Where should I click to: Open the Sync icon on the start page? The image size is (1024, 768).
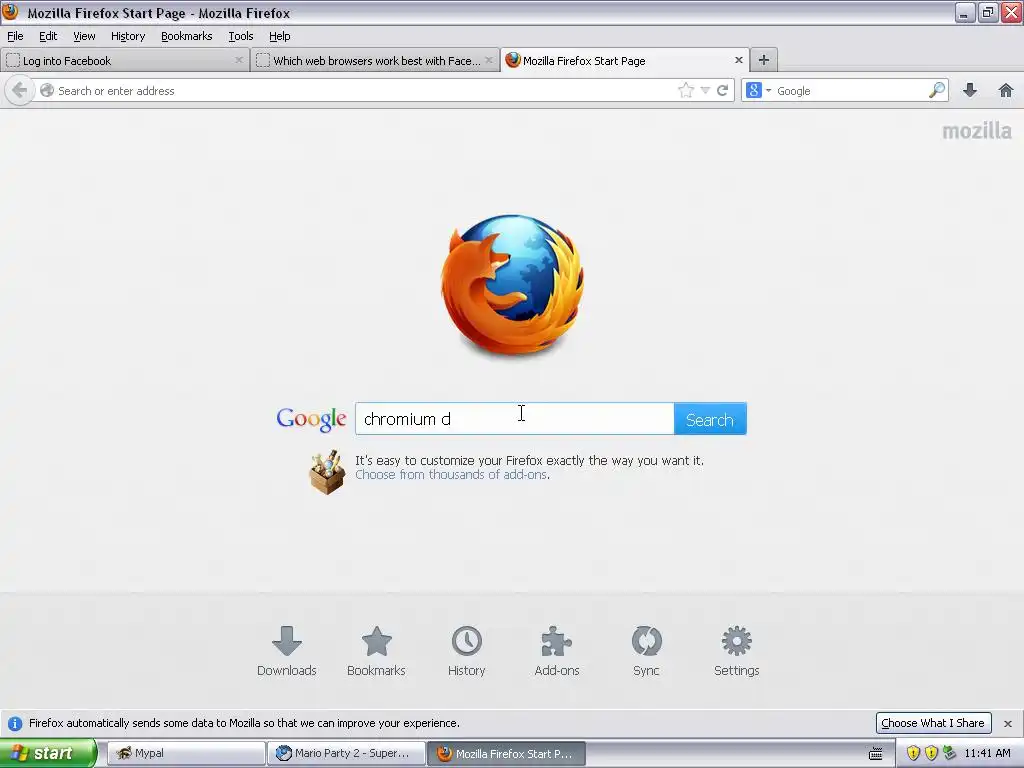point(647,650)
